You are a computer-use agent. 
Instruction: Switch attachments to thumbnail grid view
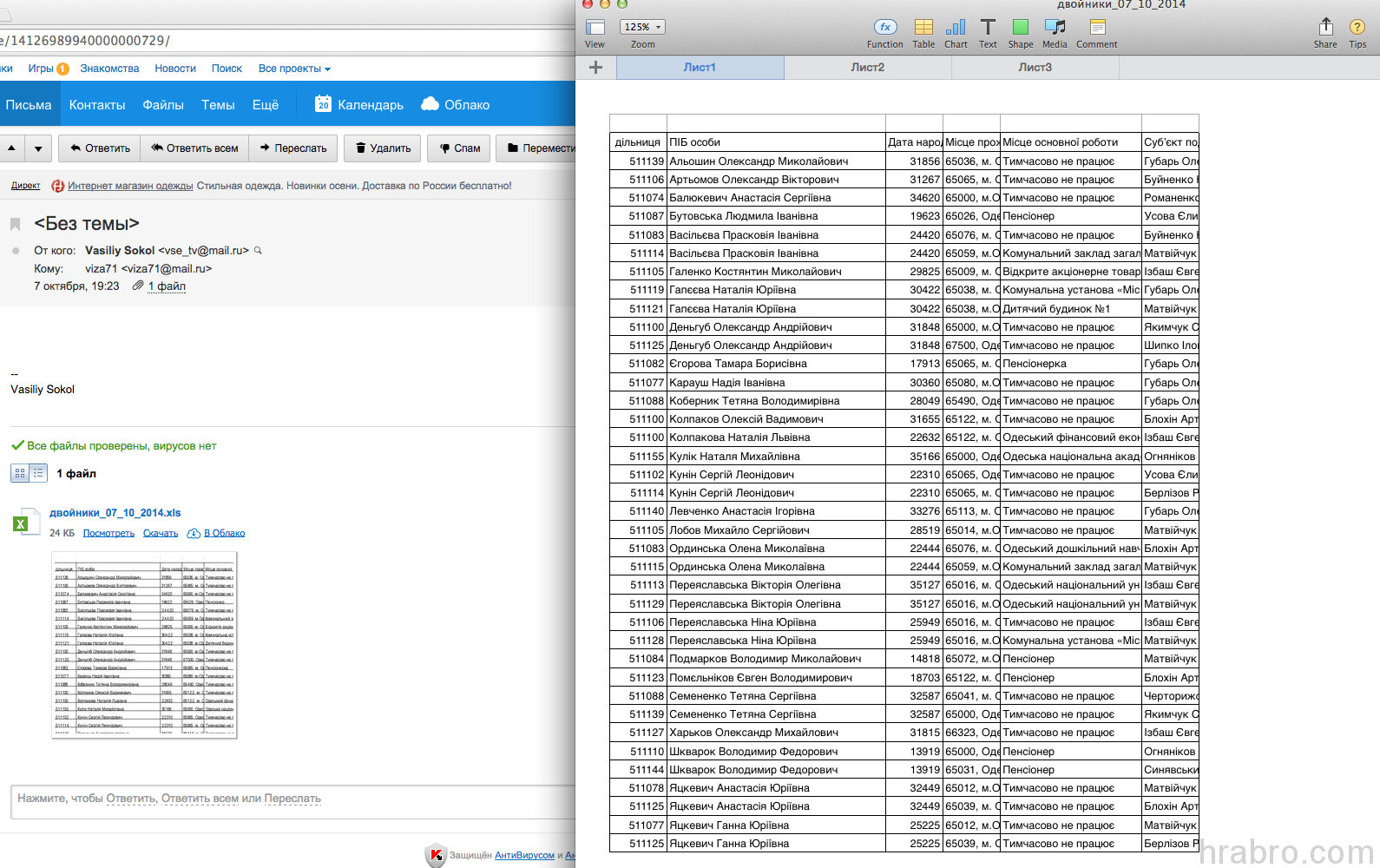click(x=20, y=473)
